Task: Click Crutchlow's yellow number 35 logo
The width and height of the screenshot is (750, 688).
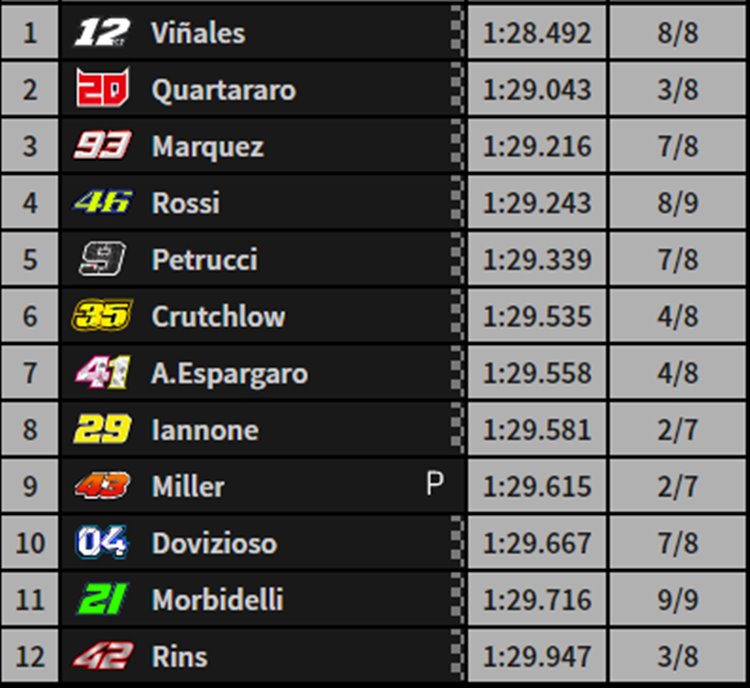Action: pos(102,315)
